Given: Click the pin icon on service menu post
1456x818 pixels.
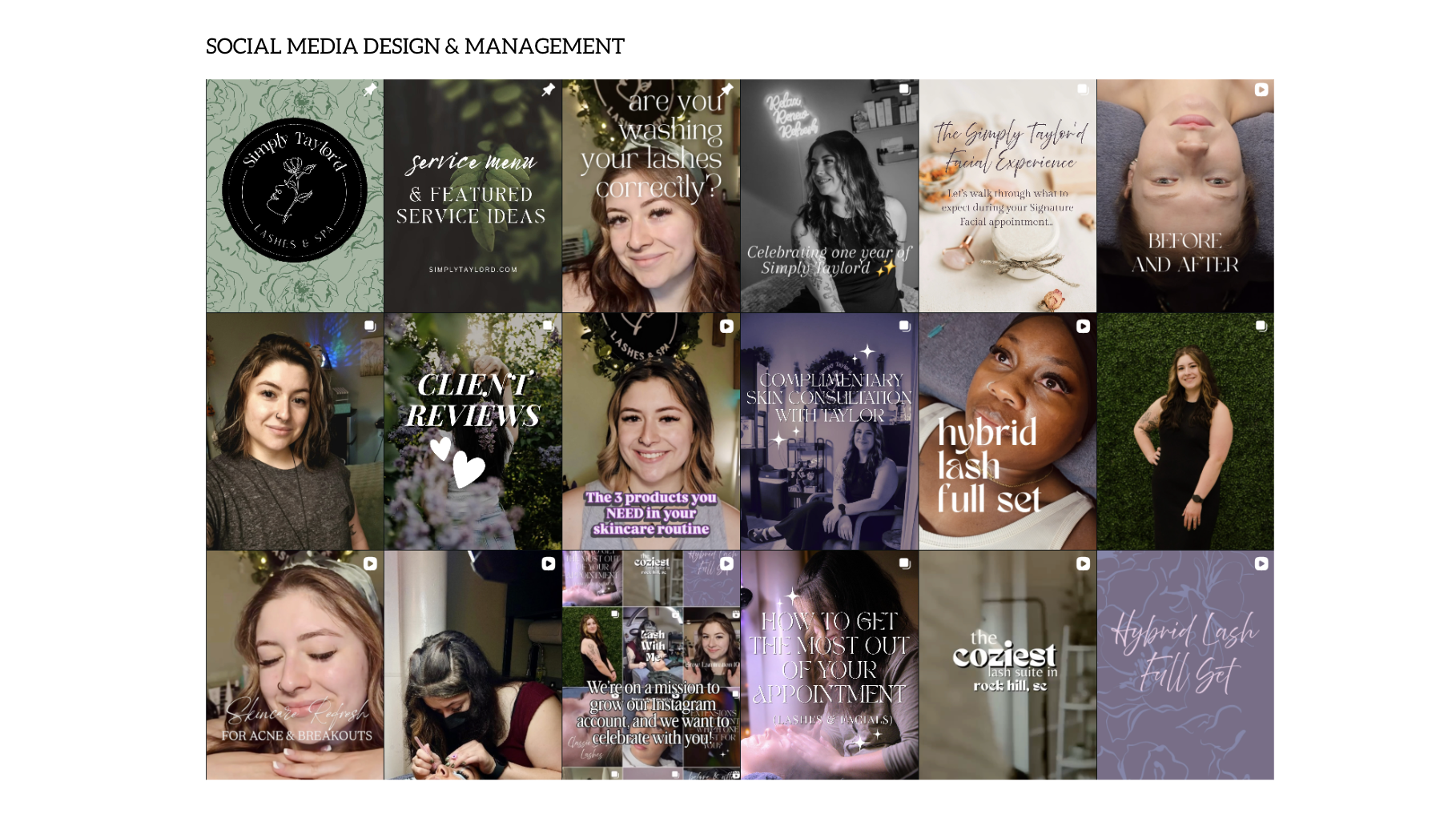Looking at the screenshot, I should (x=548, y=90).
